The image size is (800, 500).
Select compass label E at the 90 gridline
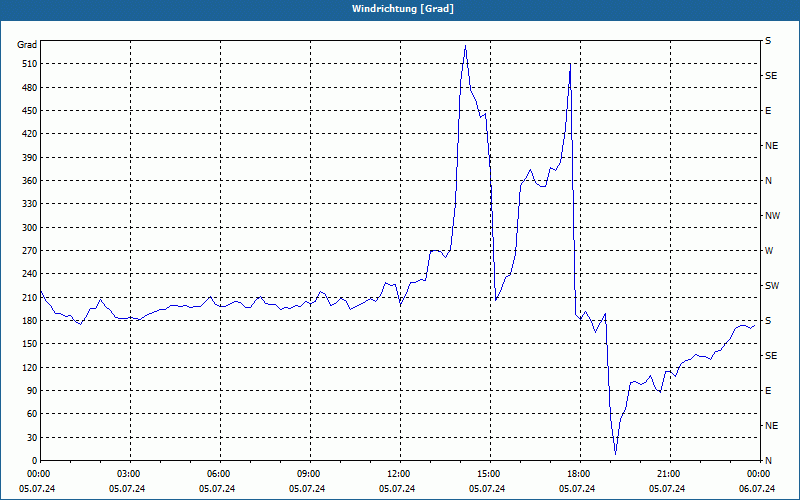pos(768,391)
